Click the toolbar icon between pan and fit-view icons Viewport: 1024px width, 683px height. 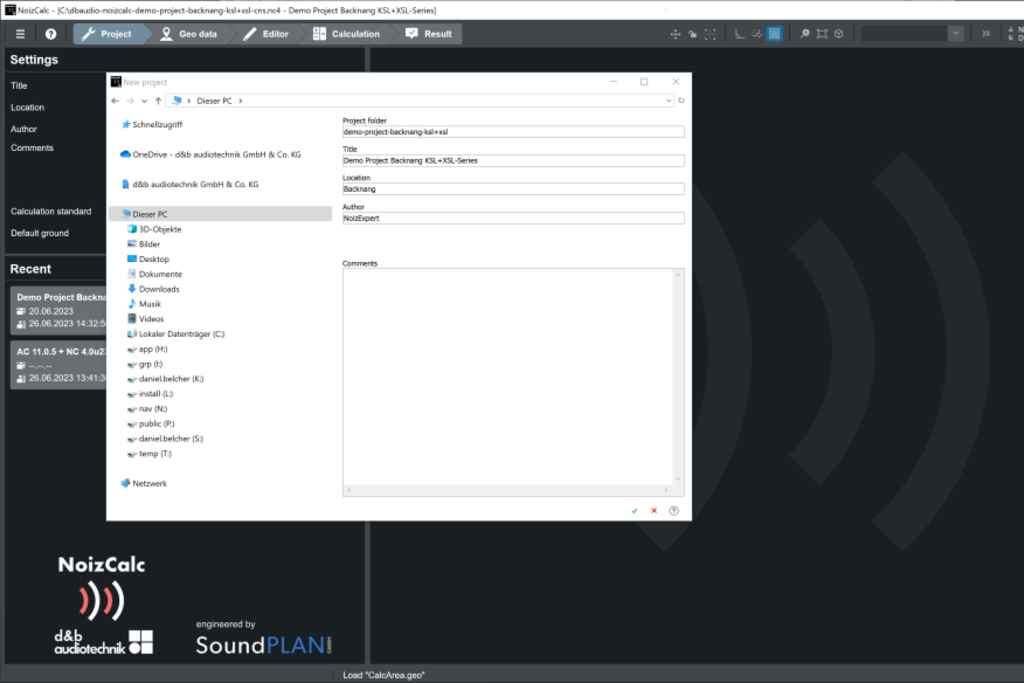692,34
